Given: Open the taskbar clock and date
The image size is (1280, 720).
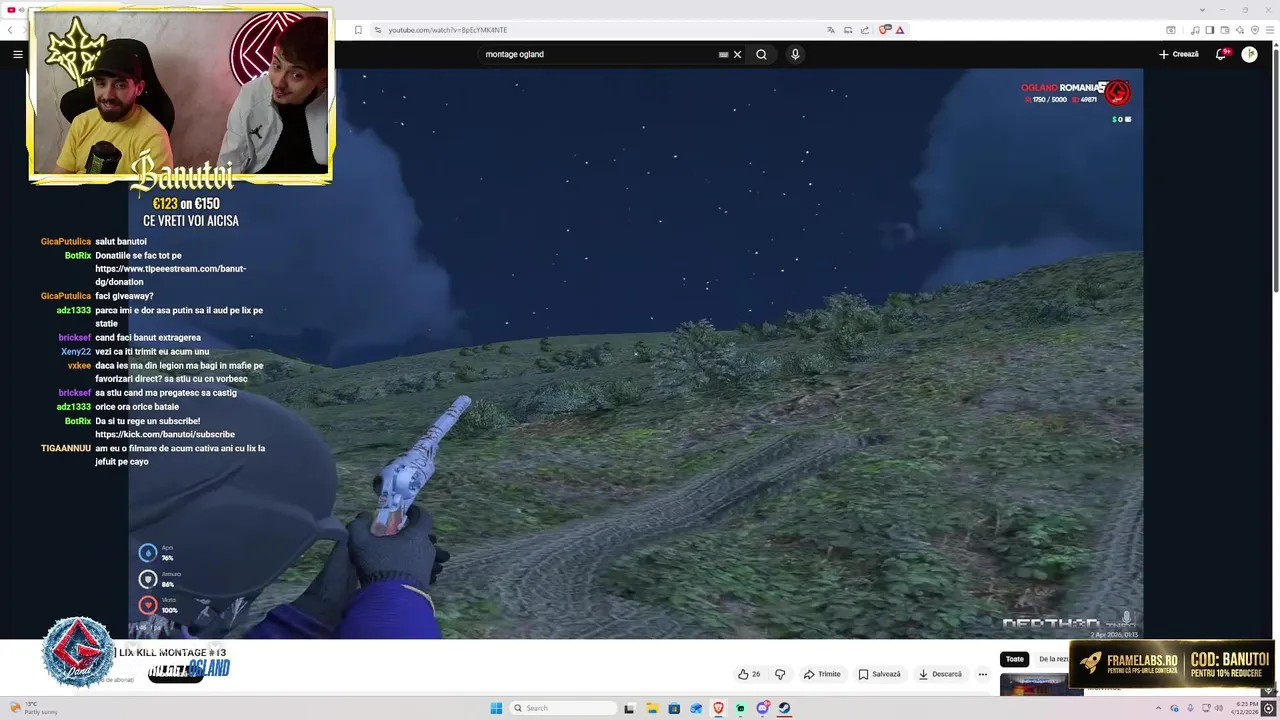Looking at the screenshot, I should click(1247, 708).
